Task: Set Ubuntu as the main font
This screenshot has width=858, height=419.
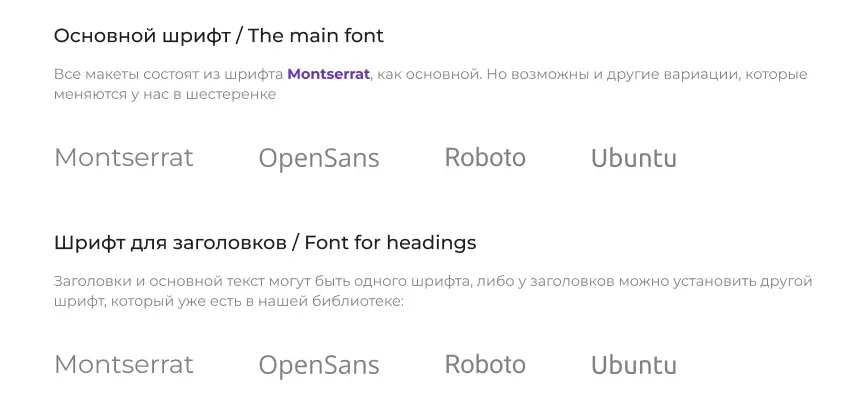Action: click(x=633, y=158)
